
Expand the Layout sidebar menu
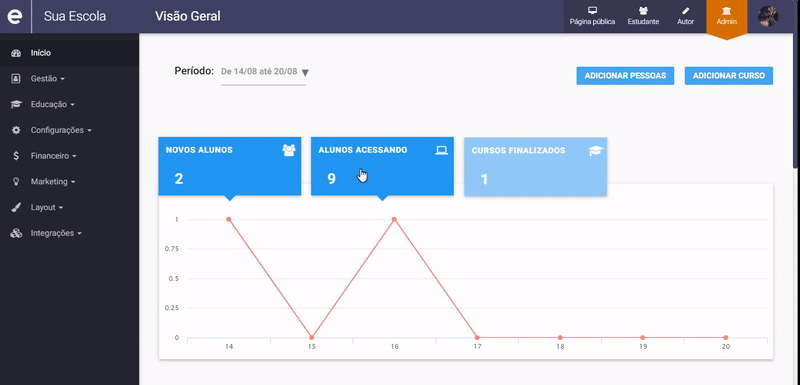[x=47, y=208]
